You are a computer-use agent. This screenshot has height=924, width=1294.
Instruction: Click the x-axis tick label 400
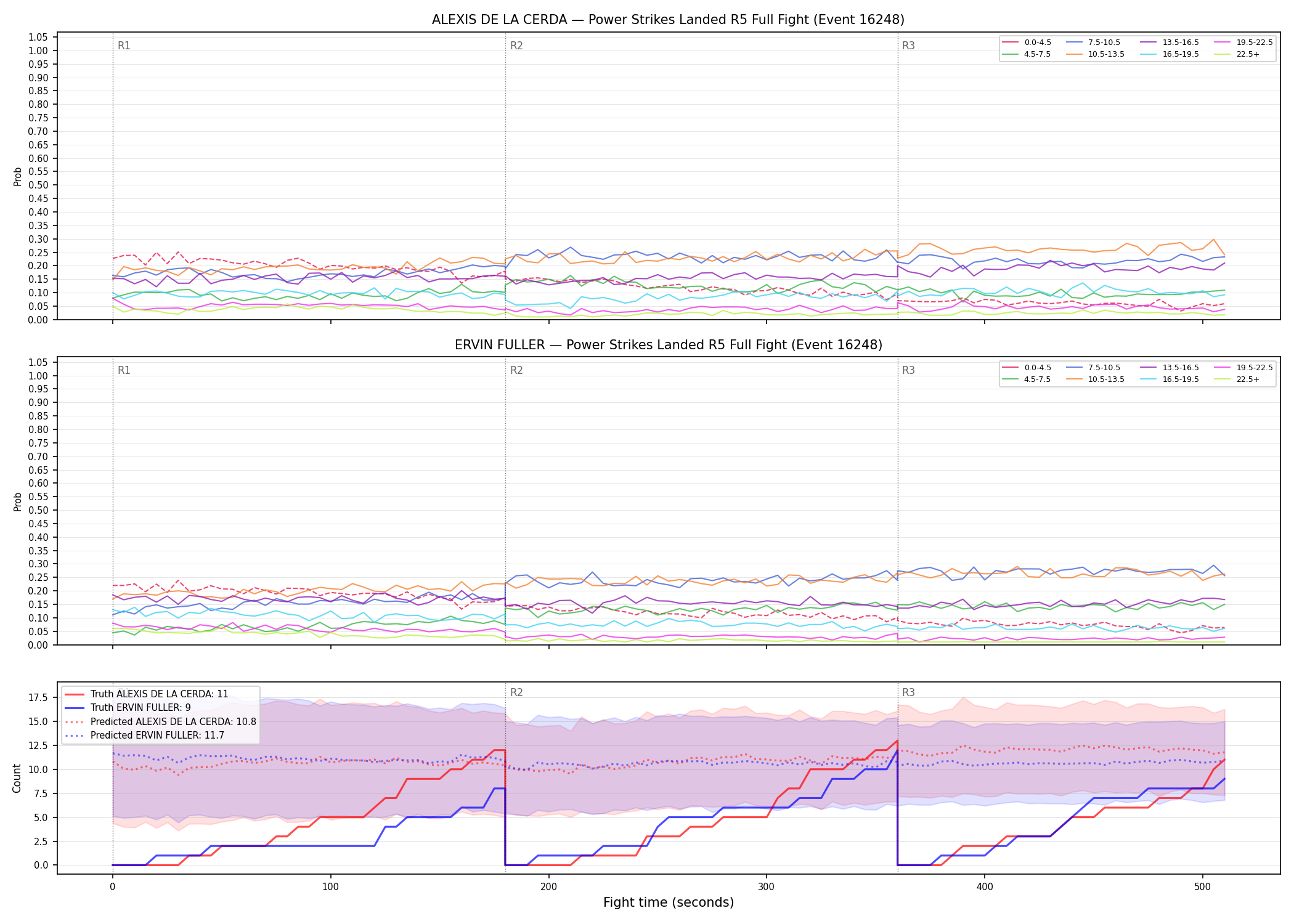click(x=985, y=887)
